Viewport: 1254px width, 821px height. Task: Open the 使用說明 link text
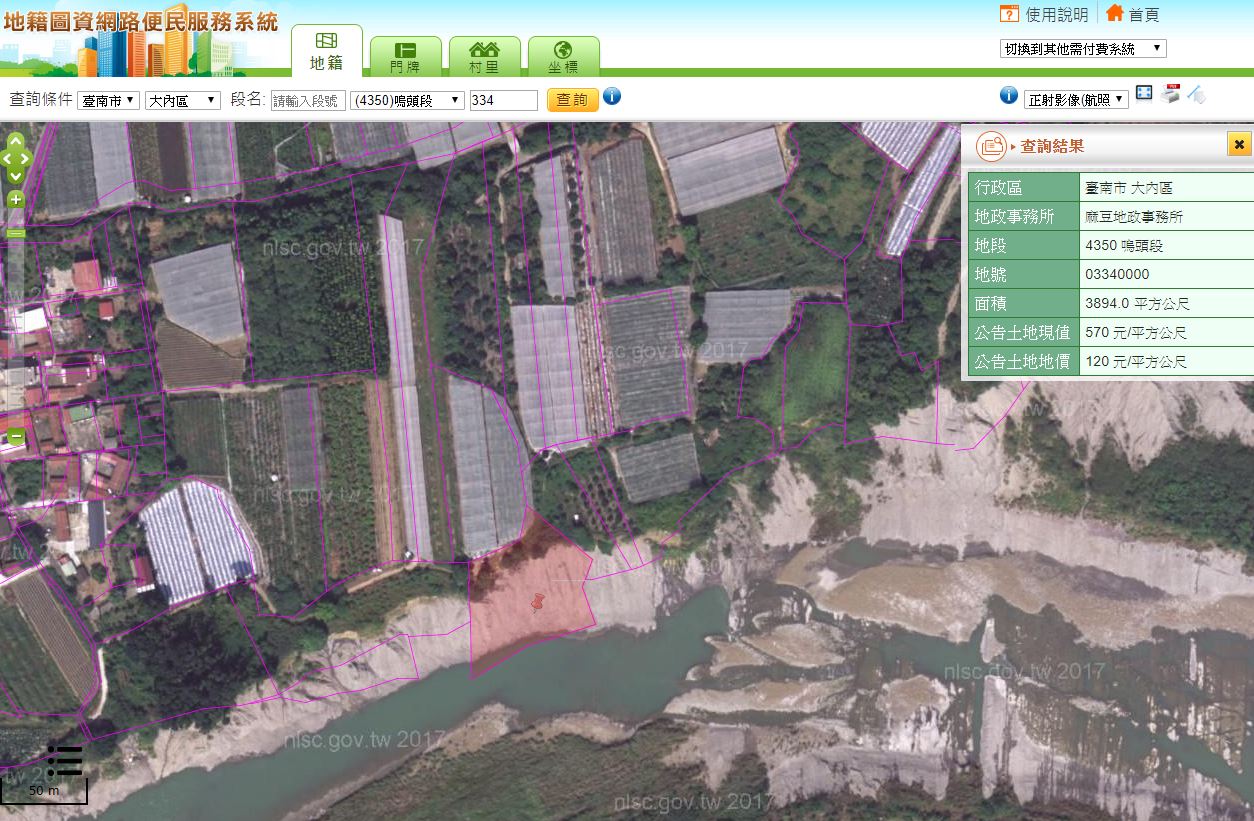pyautogui.click(x=1057, y=15)
